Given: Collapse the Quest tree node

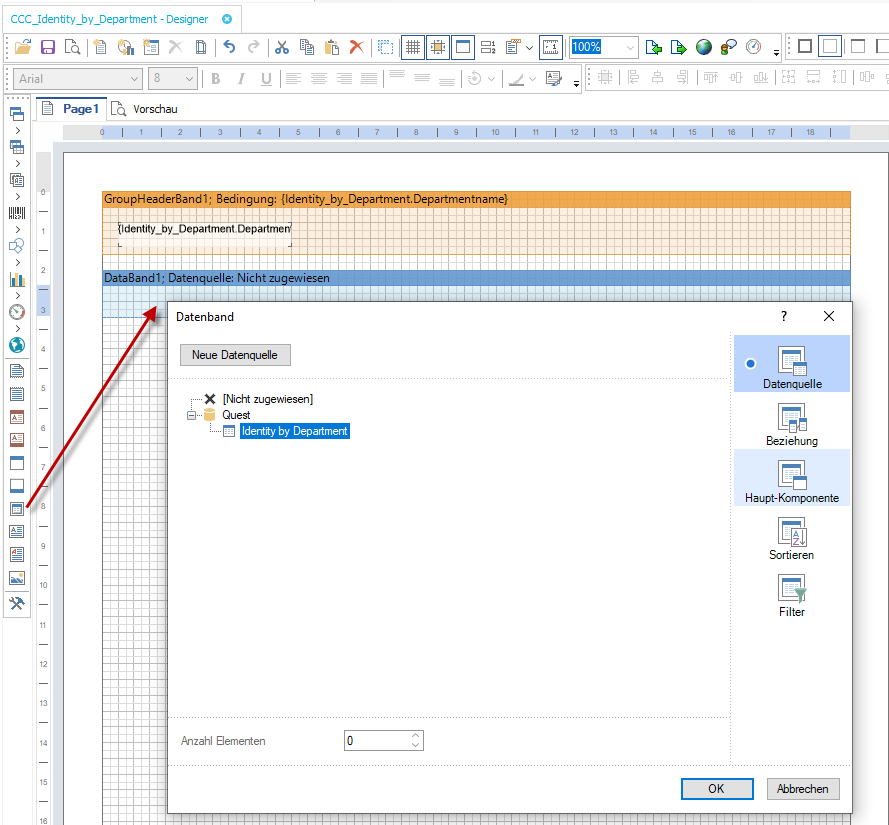Looking at the screenshot, I should 192,415.
